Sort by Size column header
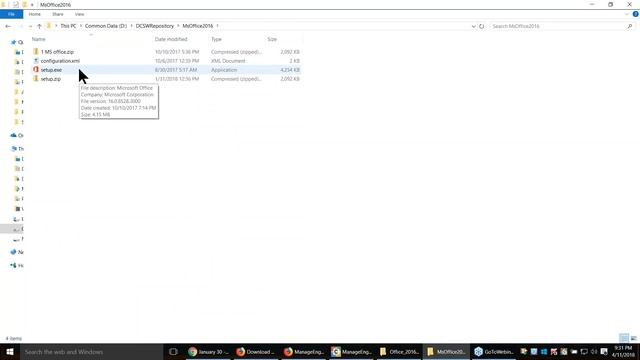This screenshot has width=640, height=360. pyautogui.click(x=272, y=39)
